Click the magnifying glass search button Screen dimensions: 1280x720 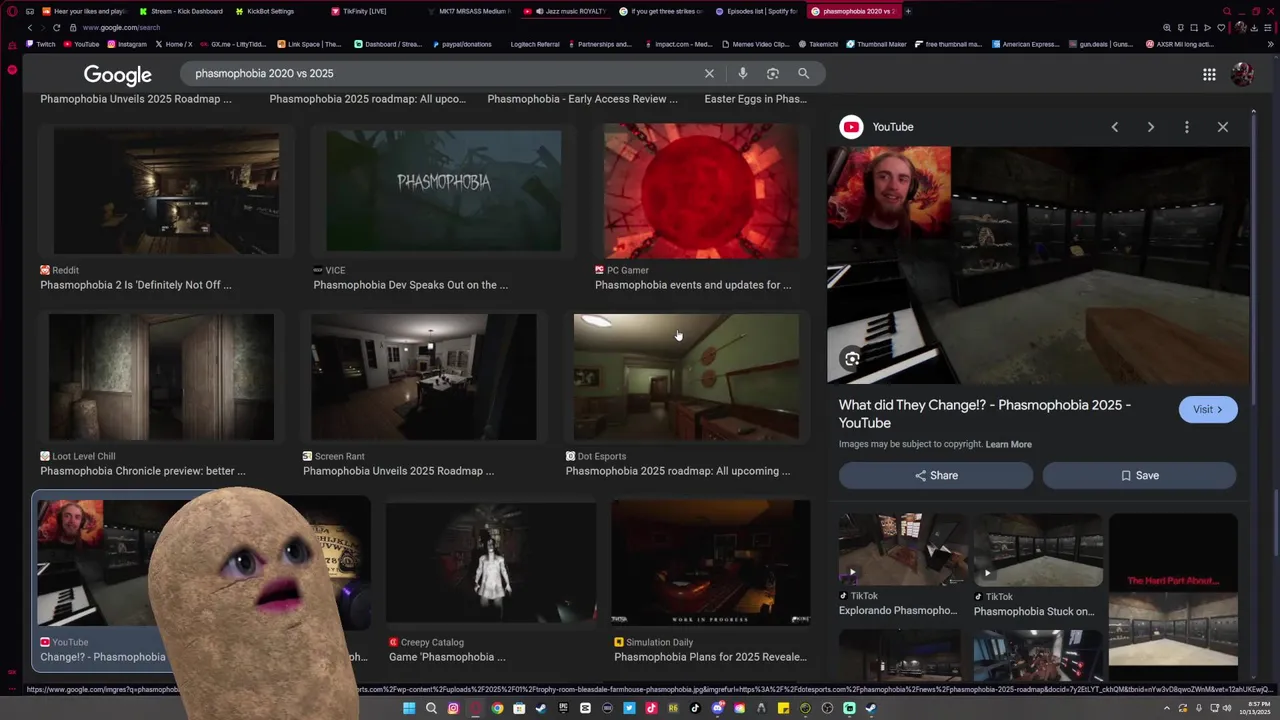click(803, 73)
